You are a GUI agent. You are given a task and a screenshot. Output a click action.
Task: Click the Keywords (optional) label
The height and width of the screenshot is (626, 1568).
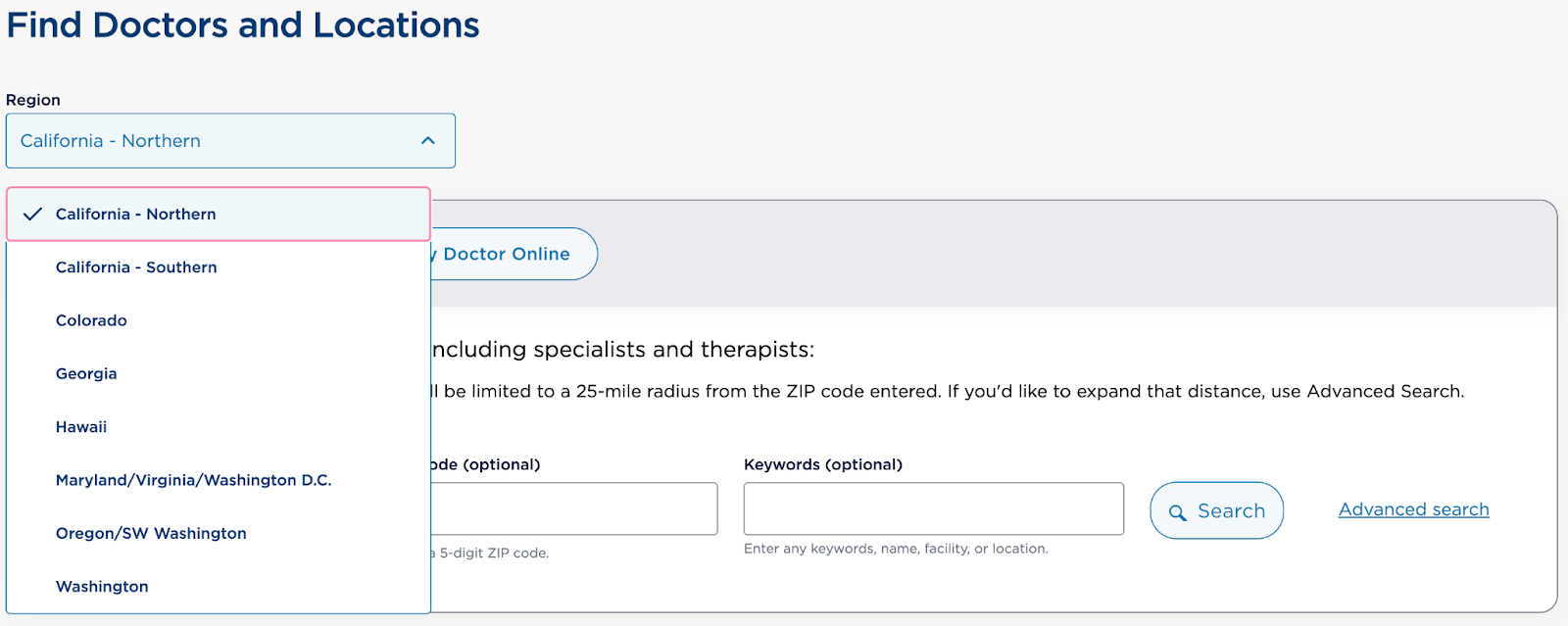[x=822, y=464]
